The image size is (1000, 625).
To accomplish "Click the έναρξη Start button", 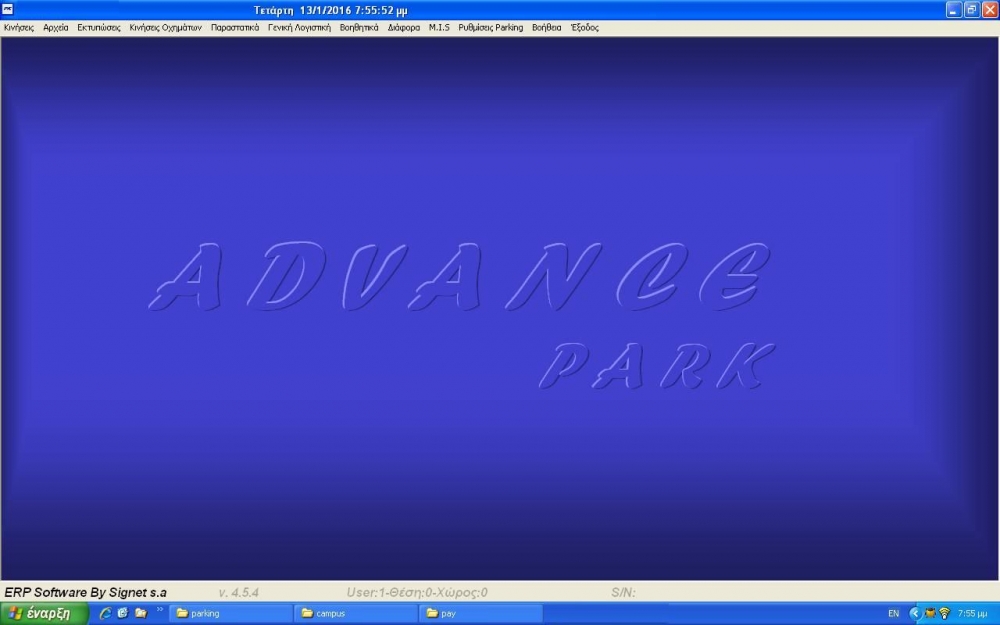I will 43,614.
